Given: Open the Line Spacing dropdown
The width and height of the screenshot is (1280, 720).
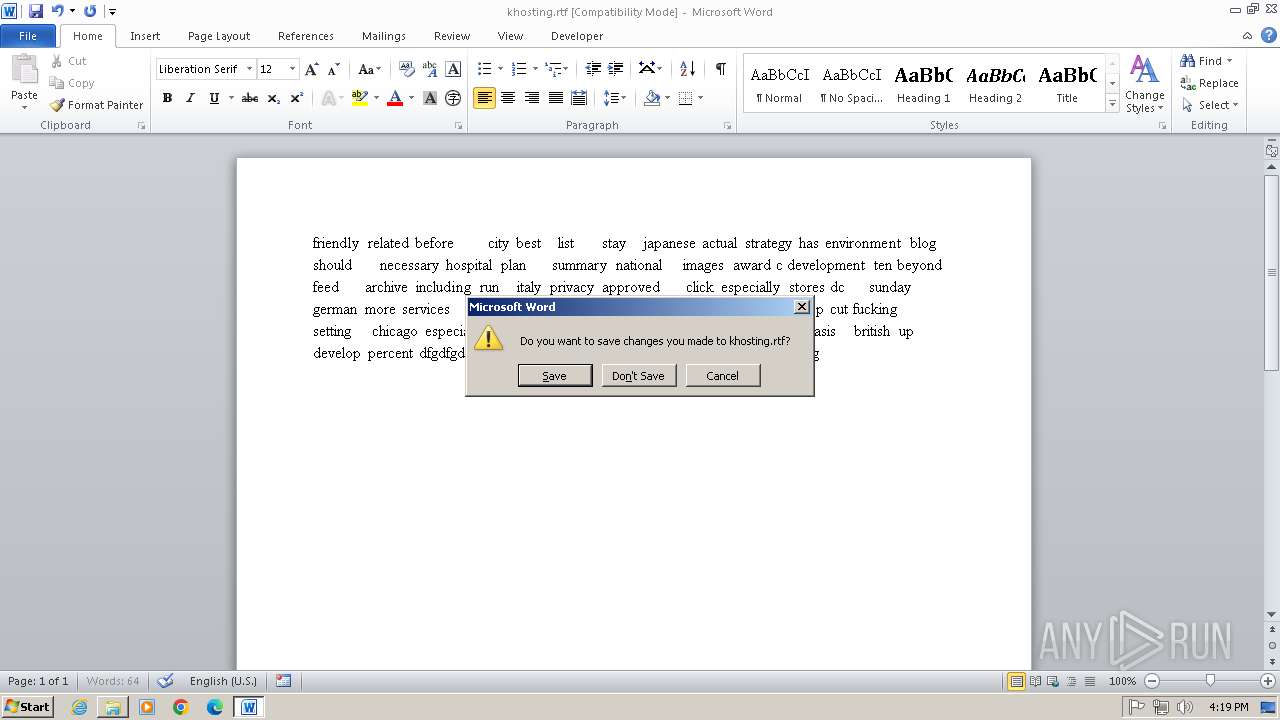Looking at the screenshot, I should coord(615,98).
